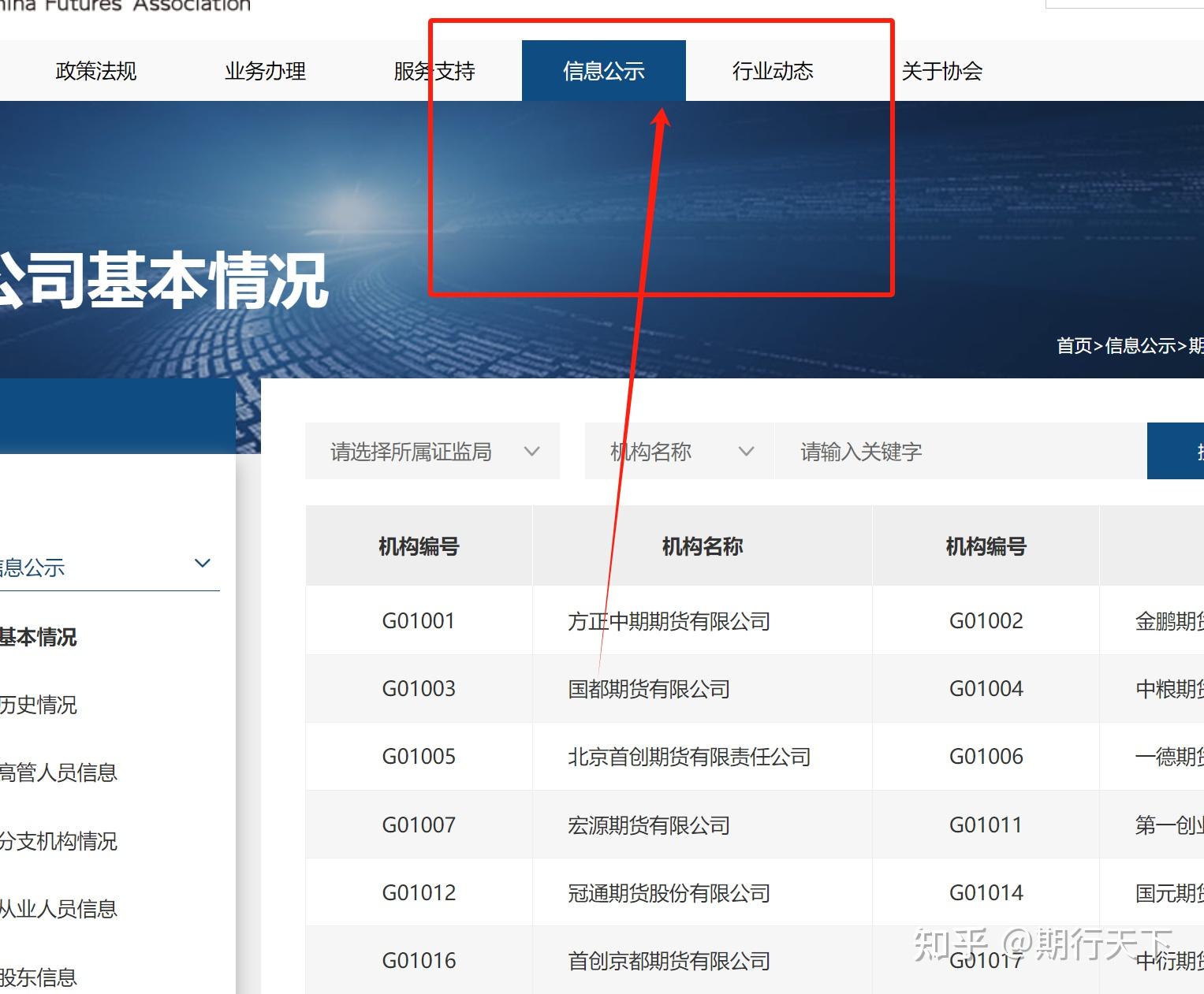
Task: Open 分支机构情况 in the sidebar
Action: click(x=58, y=841)
